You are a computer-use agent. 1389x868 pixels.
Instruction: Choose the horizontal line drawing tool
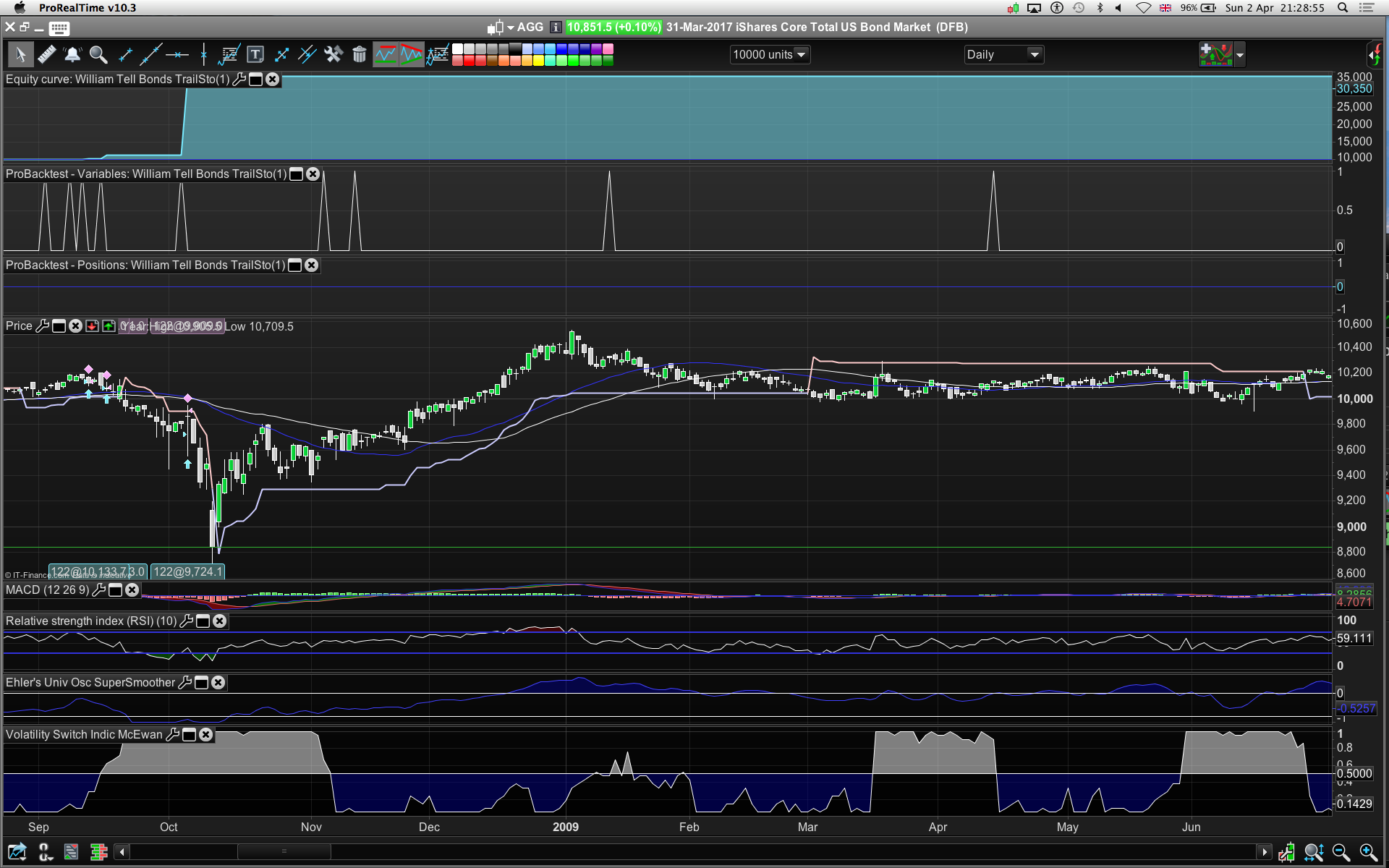(x=177, y=54)
